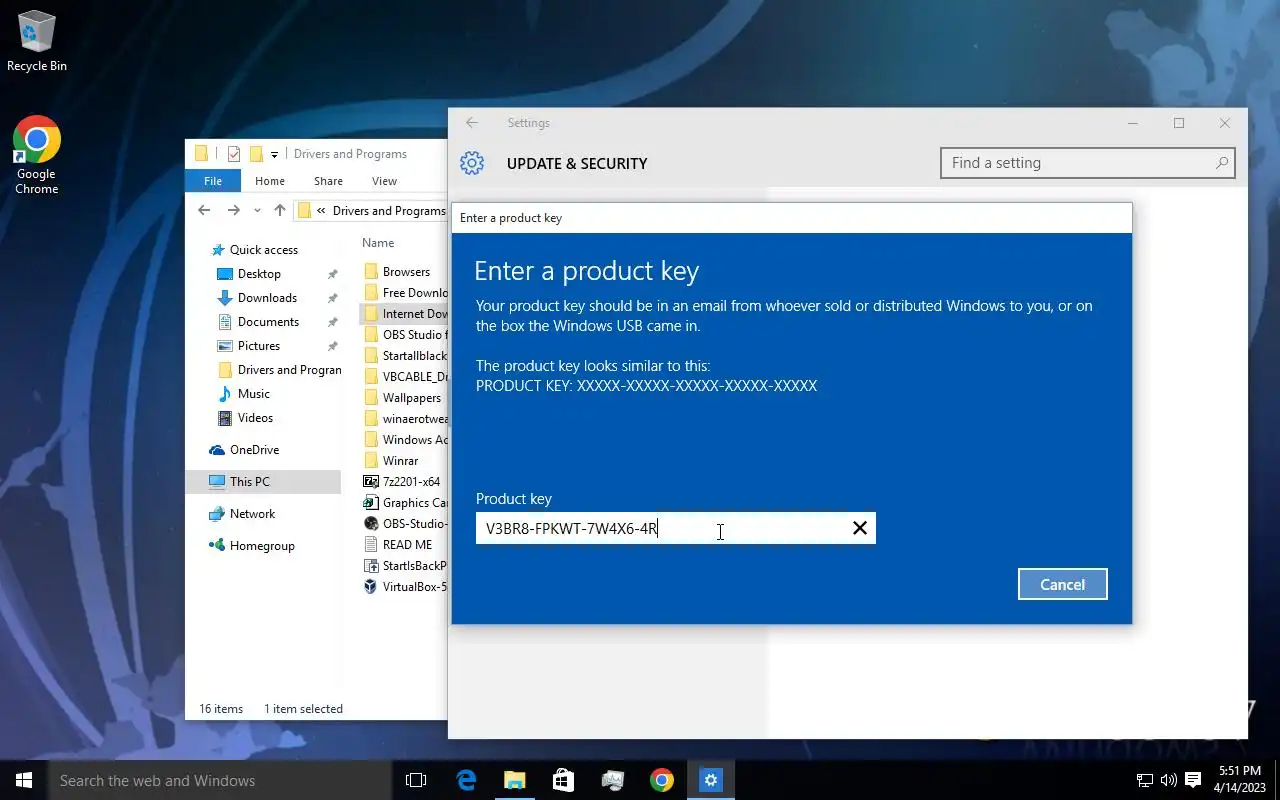Switch to the View ribbon tab
The image size is (1280, 800).
(384, 181)
